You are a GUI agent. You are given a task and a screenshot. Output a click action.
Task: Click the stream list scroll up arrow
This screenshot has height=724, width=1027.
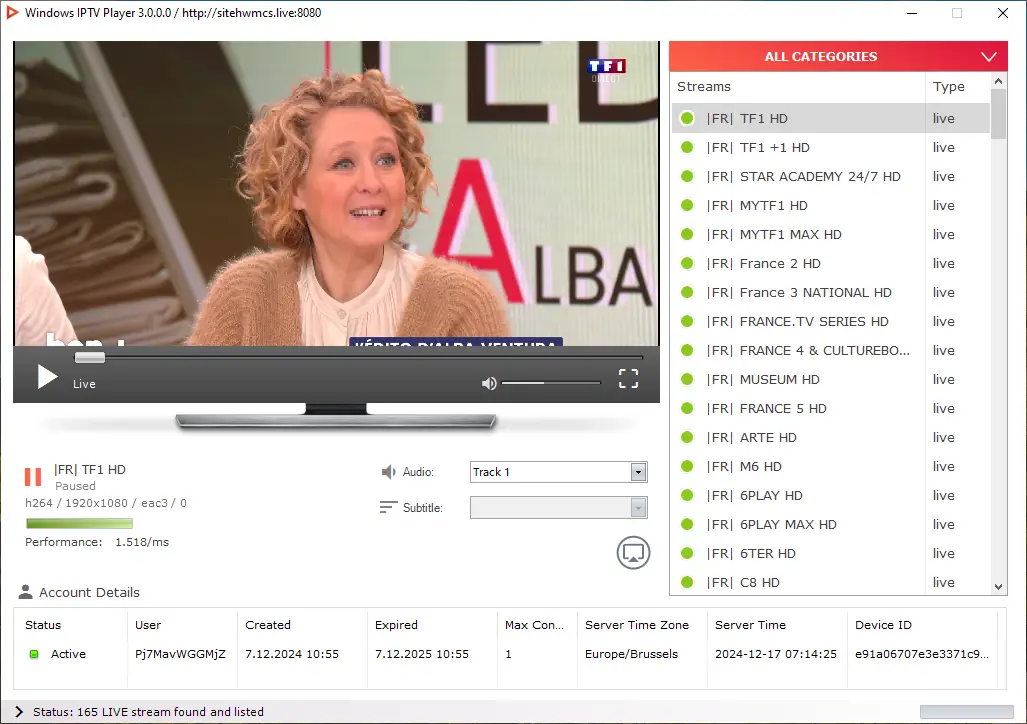coord(998,81)
